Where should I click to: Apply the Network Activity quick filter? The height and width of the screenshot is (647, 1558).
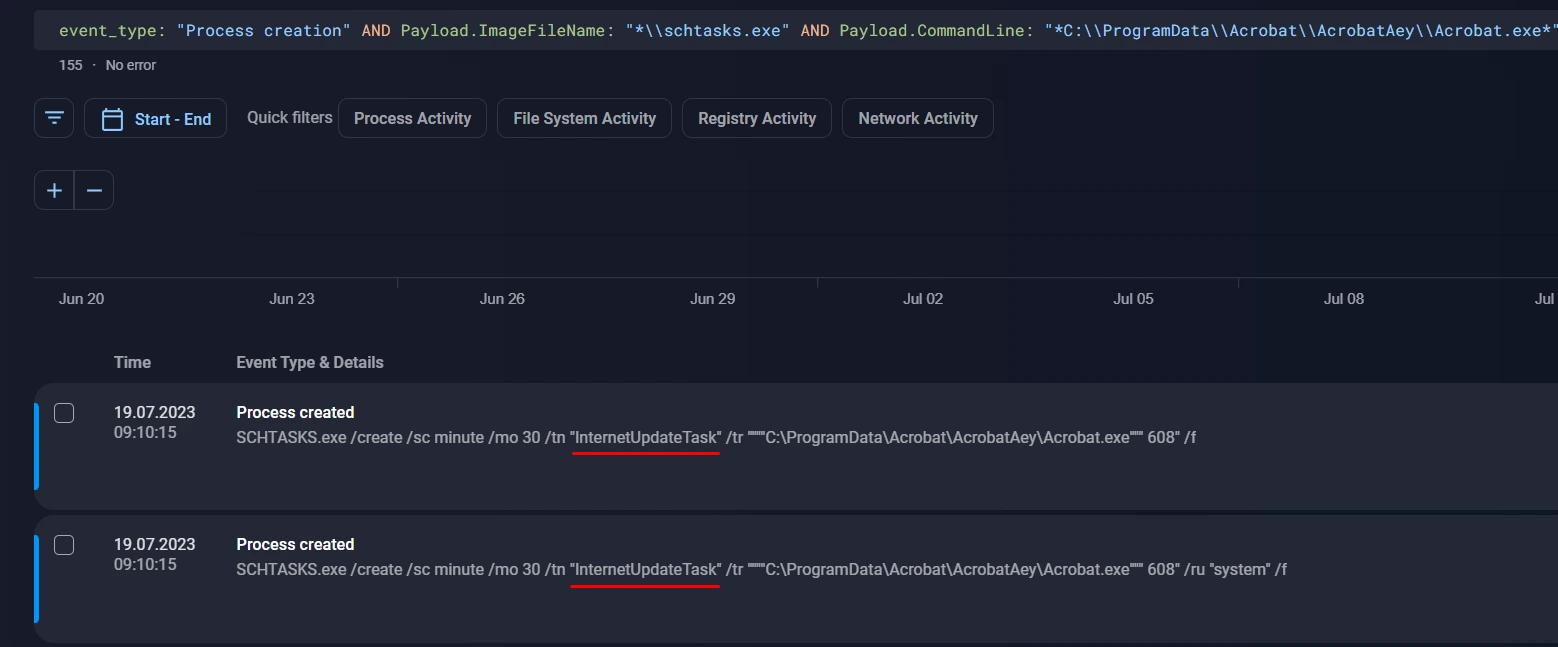pos(918,118)
